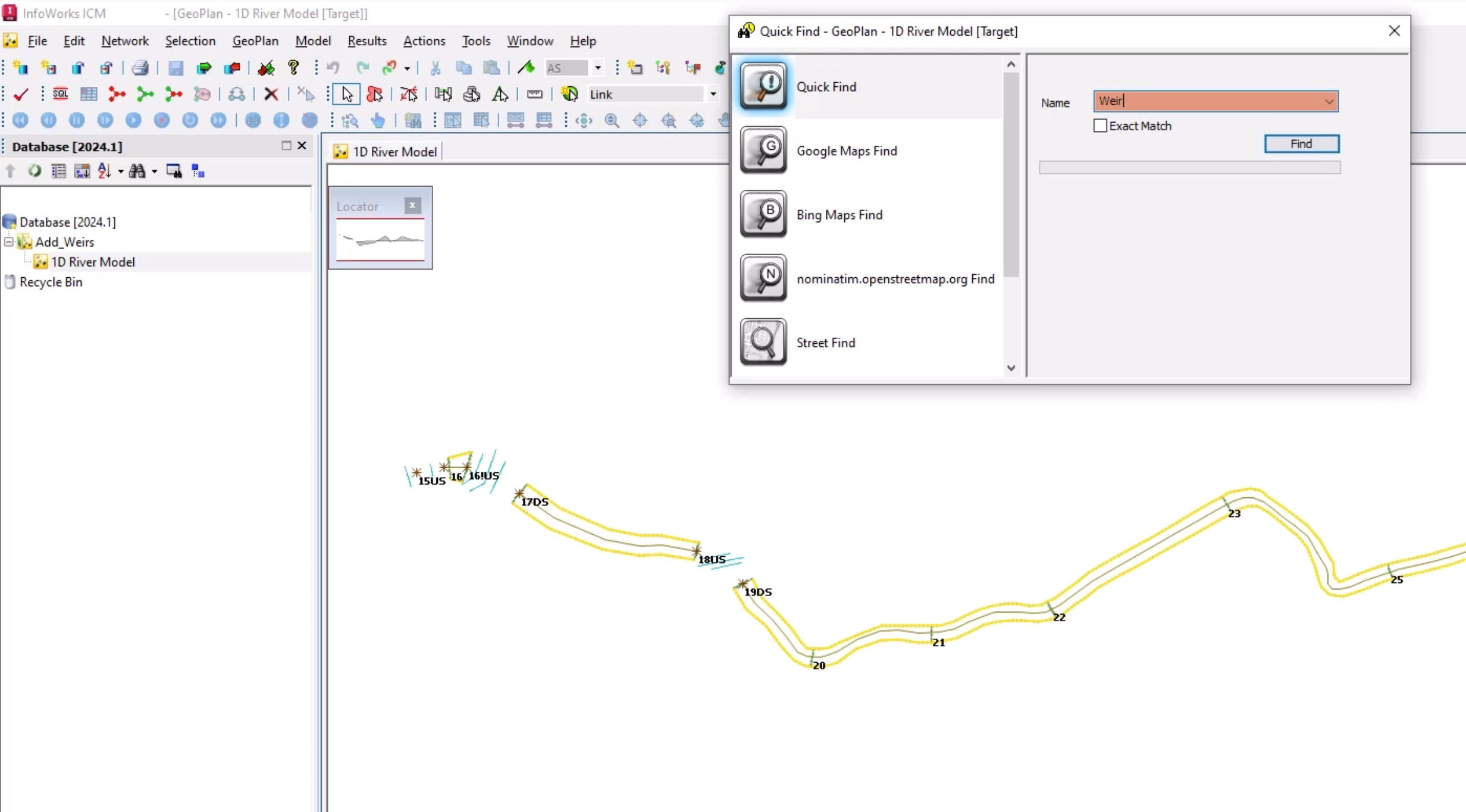
Task: Select Add_Weirs group in the tree
Action: pyautogui.click(x=65, y=242)
